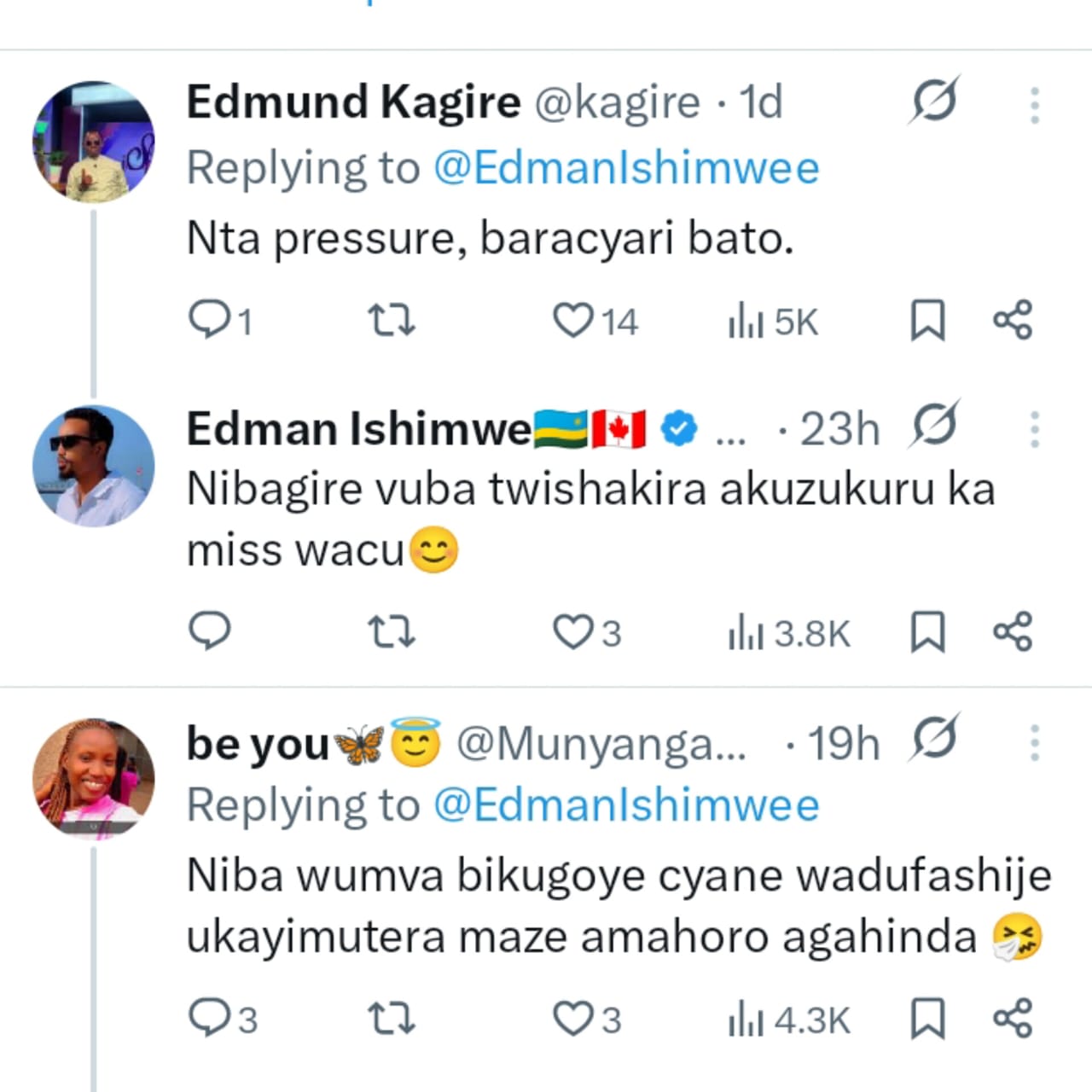
Task: Reply to Edmund Kagire's tweet
Action: [210, 320]
